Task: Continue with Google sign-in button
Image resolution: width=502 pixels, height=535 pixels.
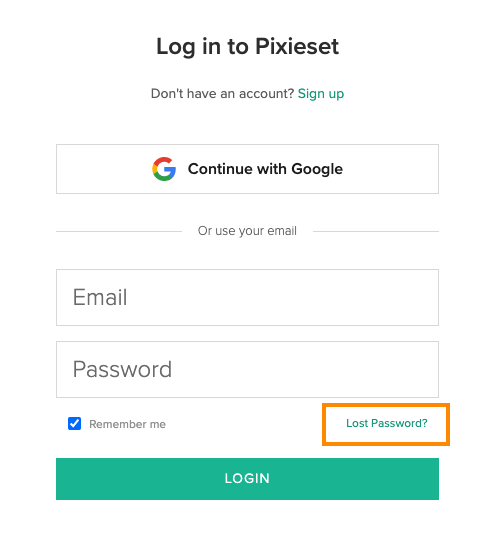Action: coord(247,169)
